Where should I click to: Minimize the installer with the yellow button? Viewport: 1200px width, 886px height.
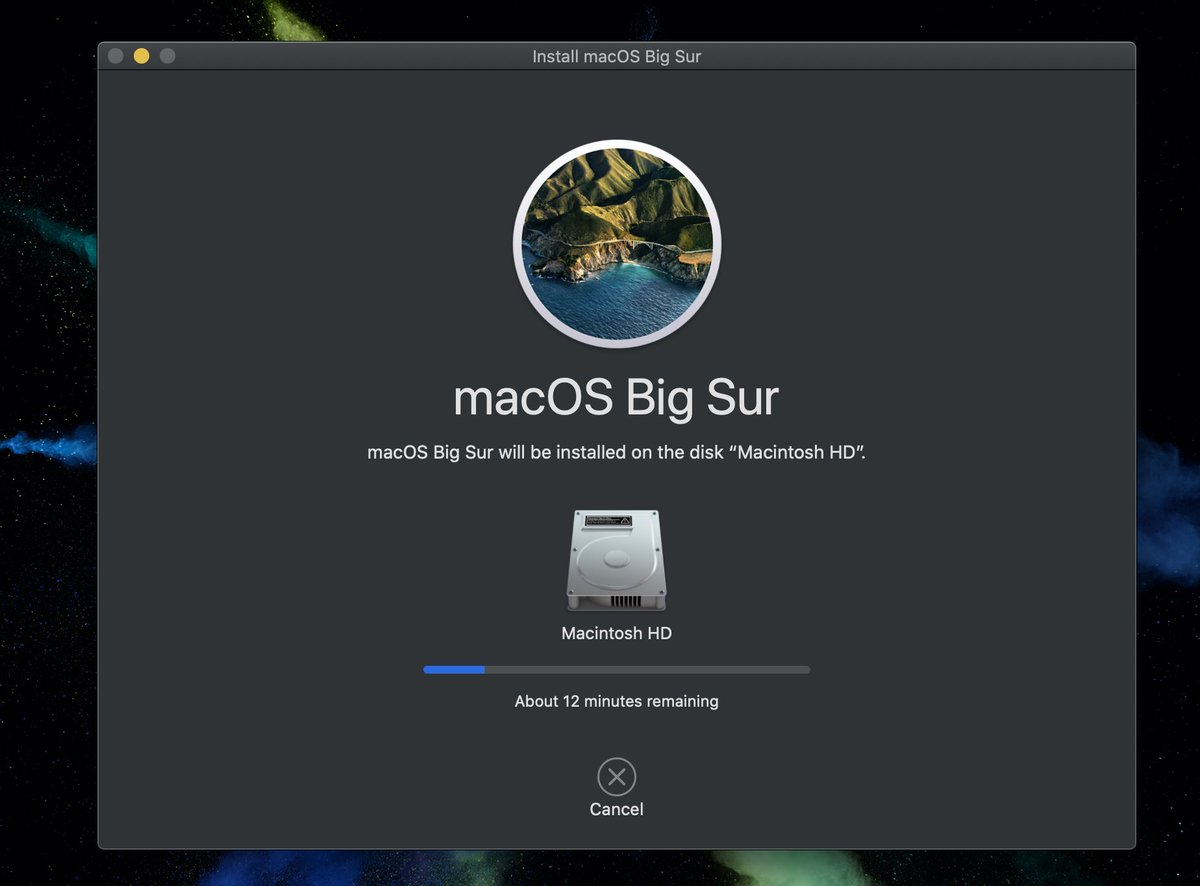141,56
